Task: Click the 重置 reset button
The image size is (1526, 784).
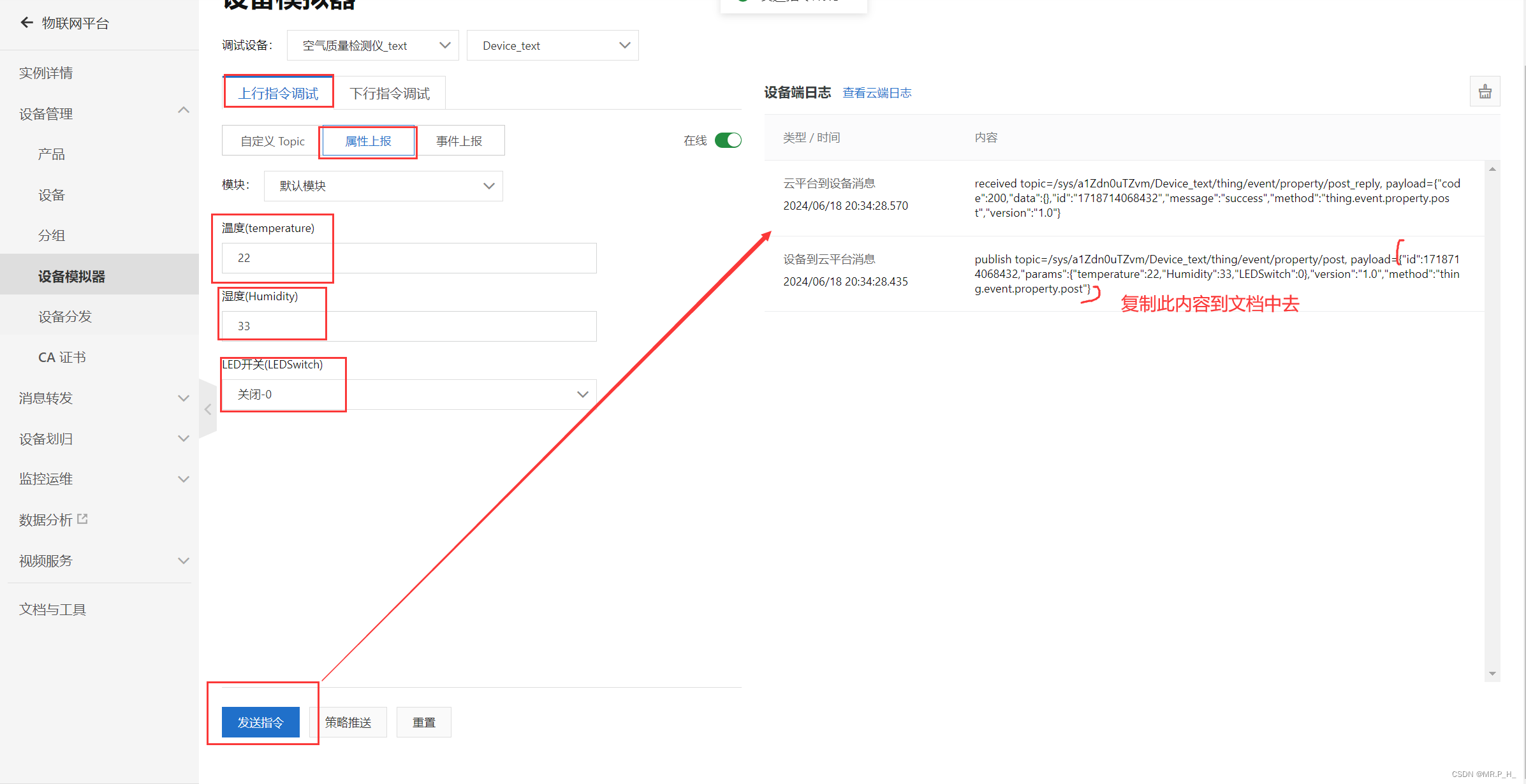Action: pos(423,722)
